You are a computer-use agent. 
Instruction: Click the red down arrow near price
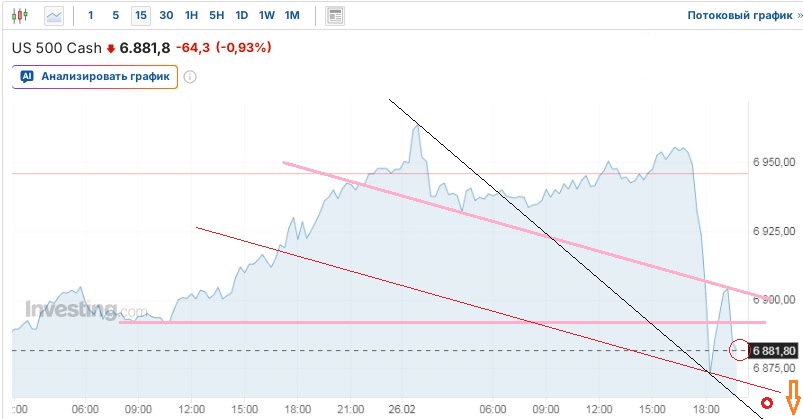point(110,48)
